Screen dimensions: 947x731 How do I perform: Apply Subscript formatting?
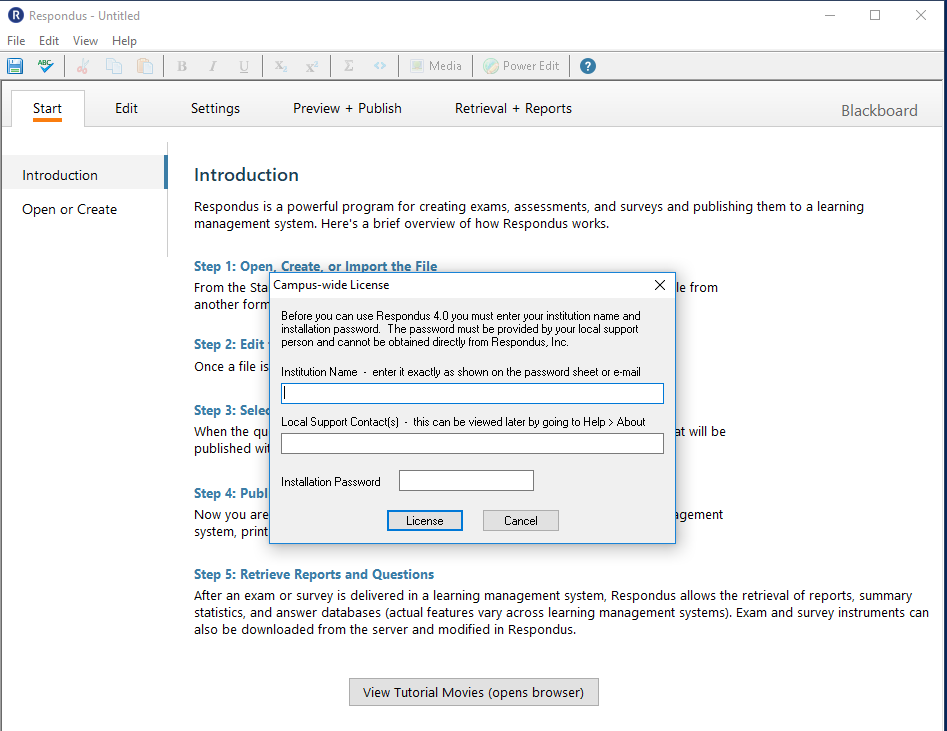(281, 66)
